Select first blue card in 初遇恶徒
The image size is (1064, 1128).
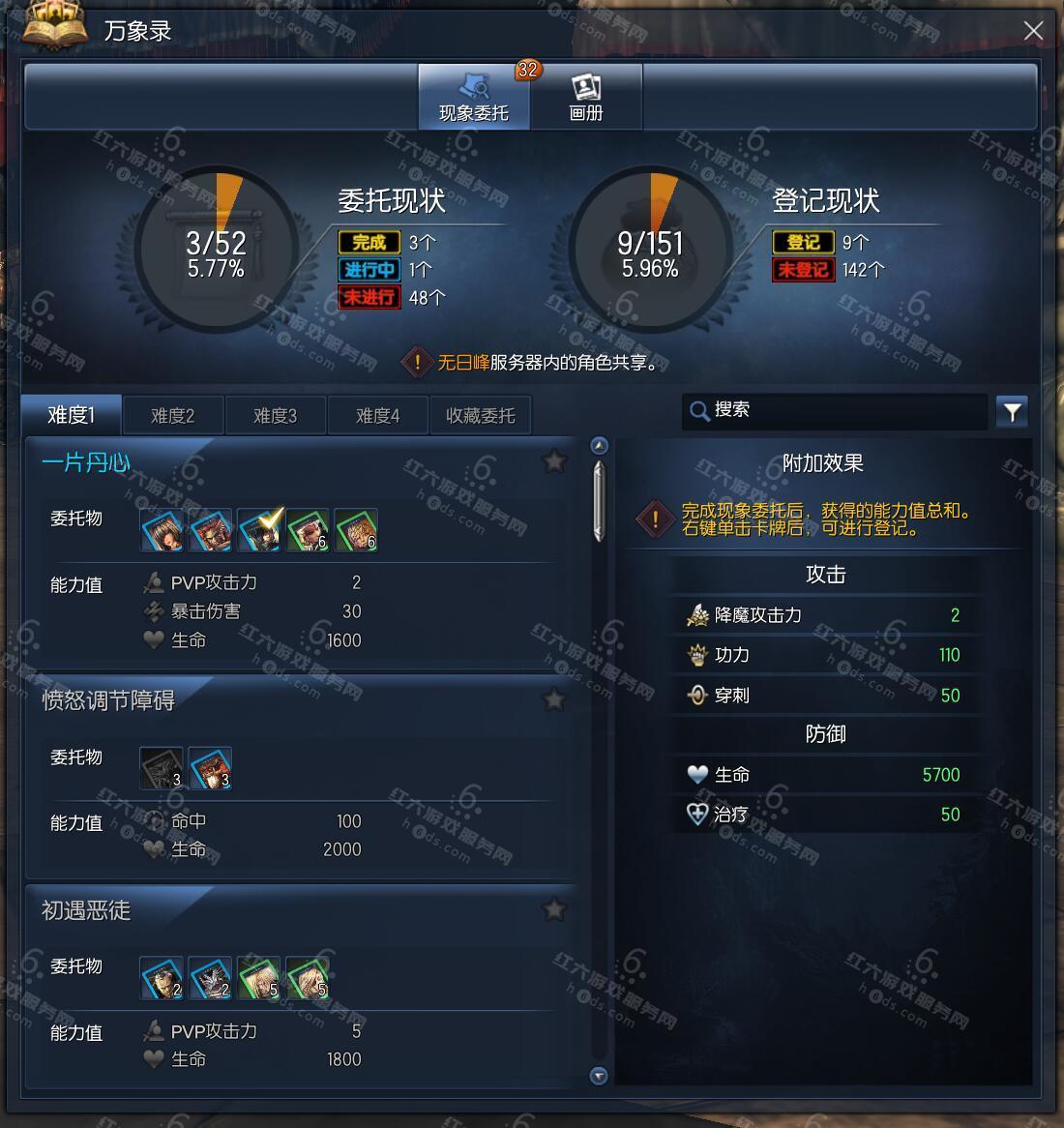[x=162, y=978]
